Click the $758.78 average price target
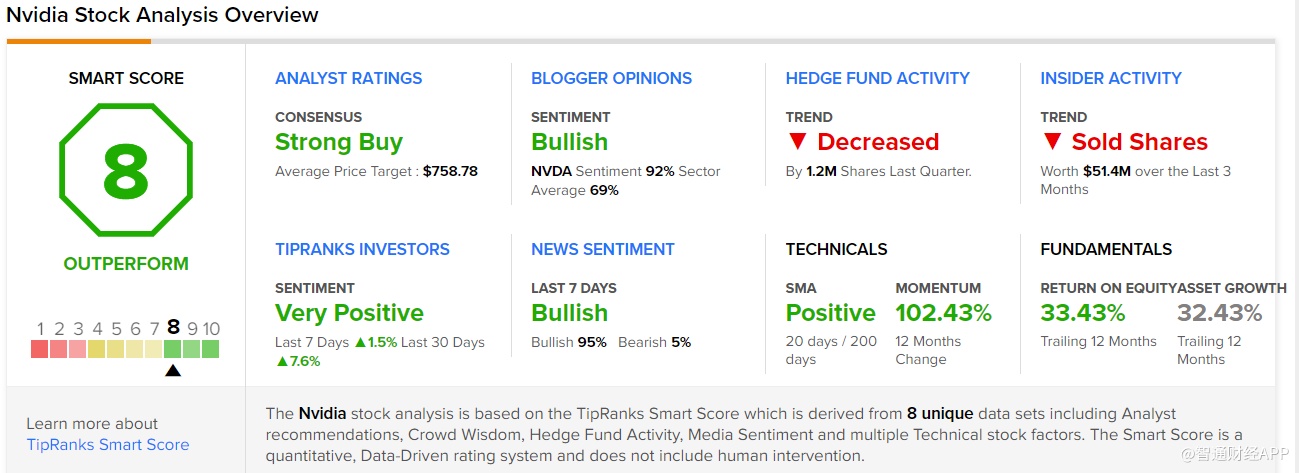The image size is (1299, 473). (x=450, y=171)
